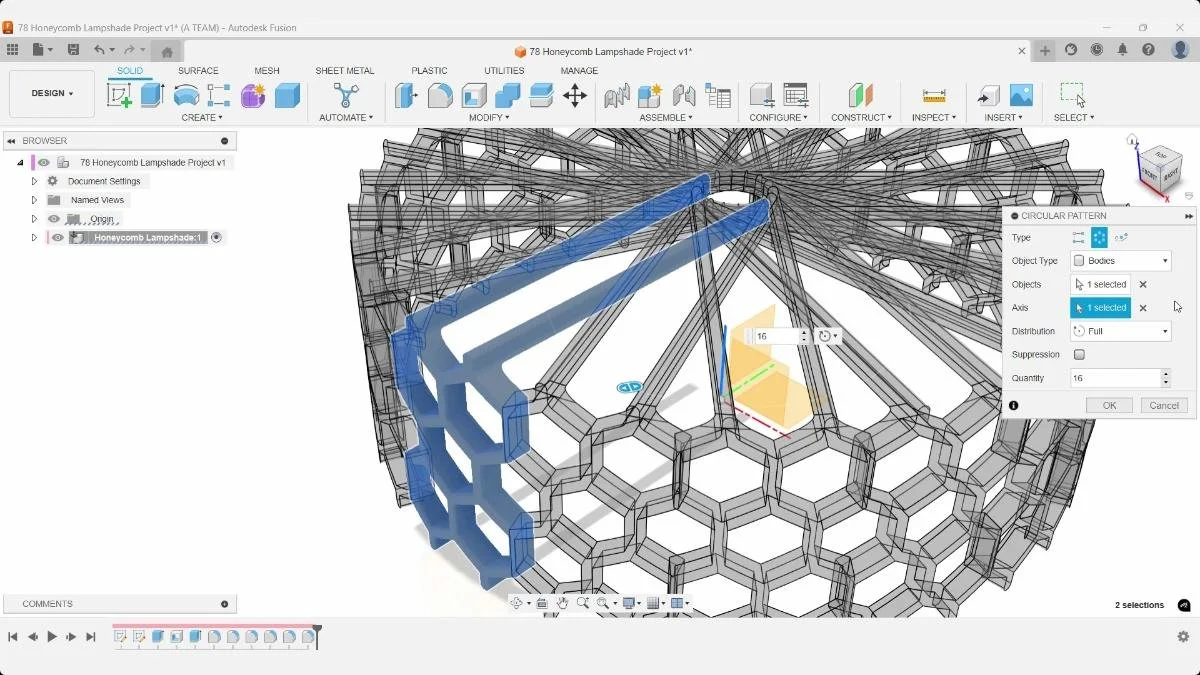Open the notifications bell
1200x675 pixels.
(1123, 50)
